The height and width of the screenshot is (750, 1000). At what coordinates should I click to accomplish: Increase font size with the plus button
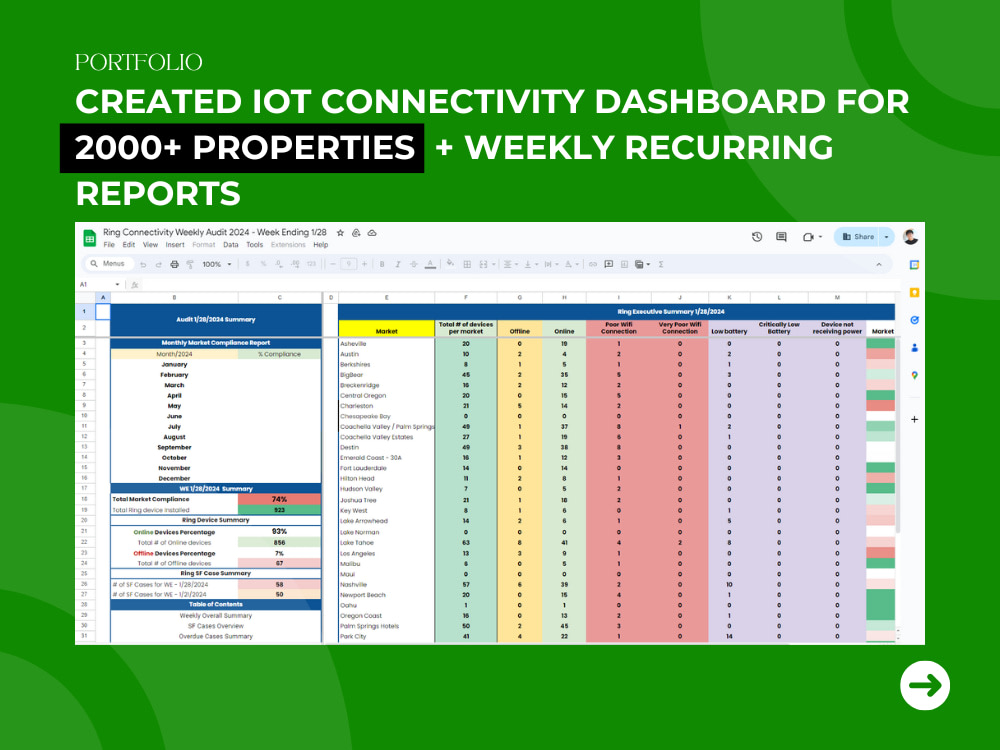[x=364, y=264]
